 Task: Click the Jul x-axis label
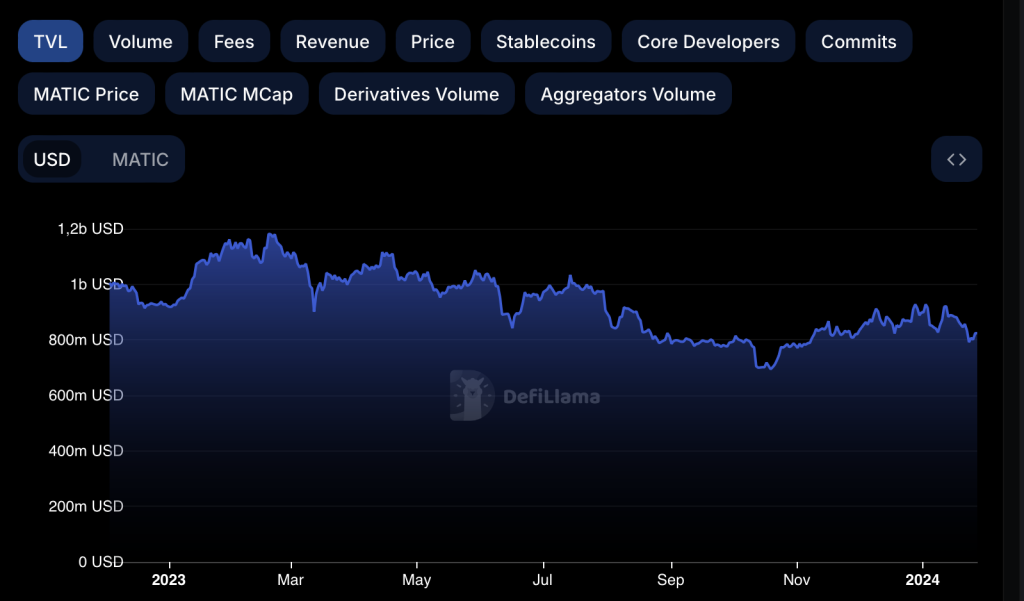[543, 580]
